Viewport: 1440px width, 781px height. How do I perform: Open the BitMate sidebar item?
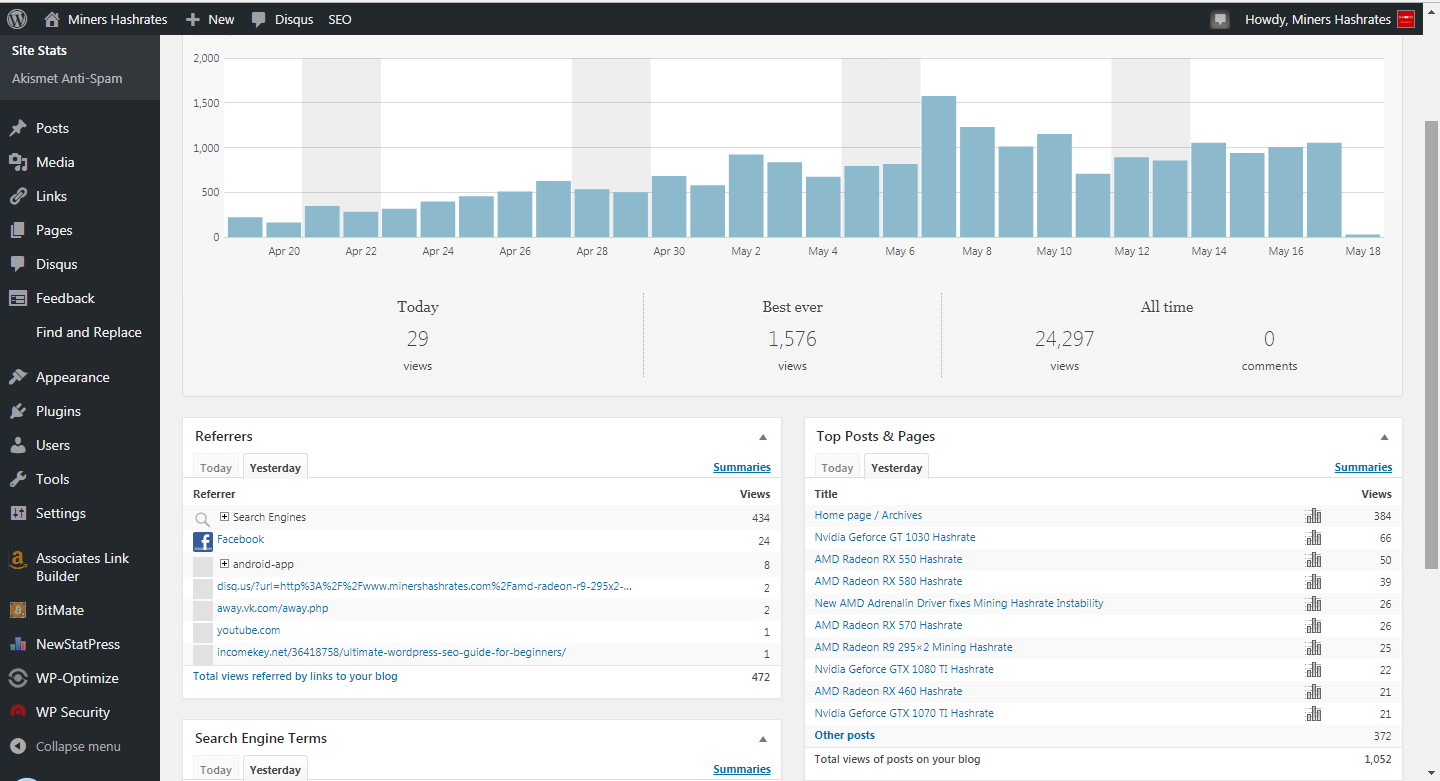point(59,610)
